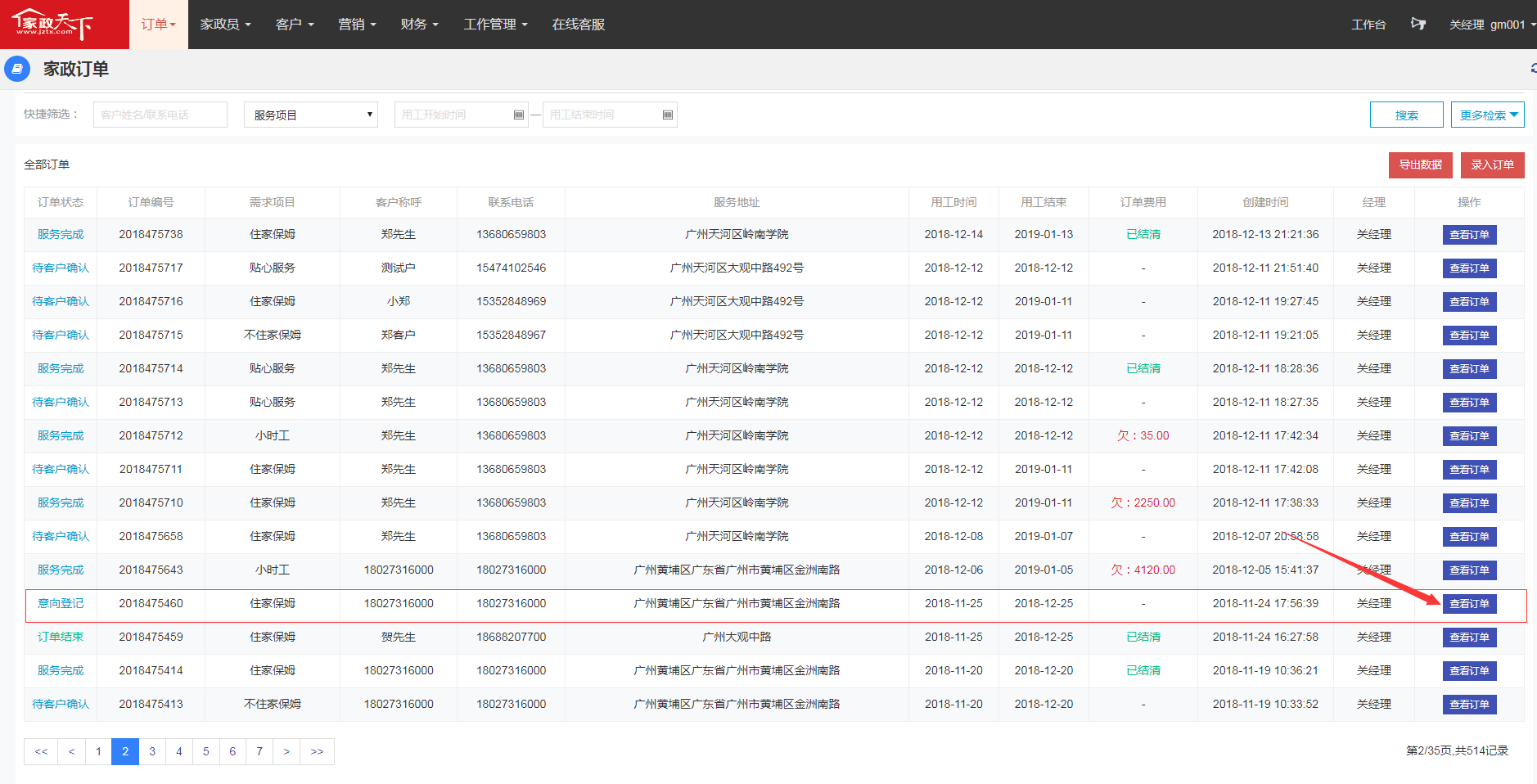This screenshot has width=1537, height=784.
Task: Go to page 5
Action: coord(206,751)
